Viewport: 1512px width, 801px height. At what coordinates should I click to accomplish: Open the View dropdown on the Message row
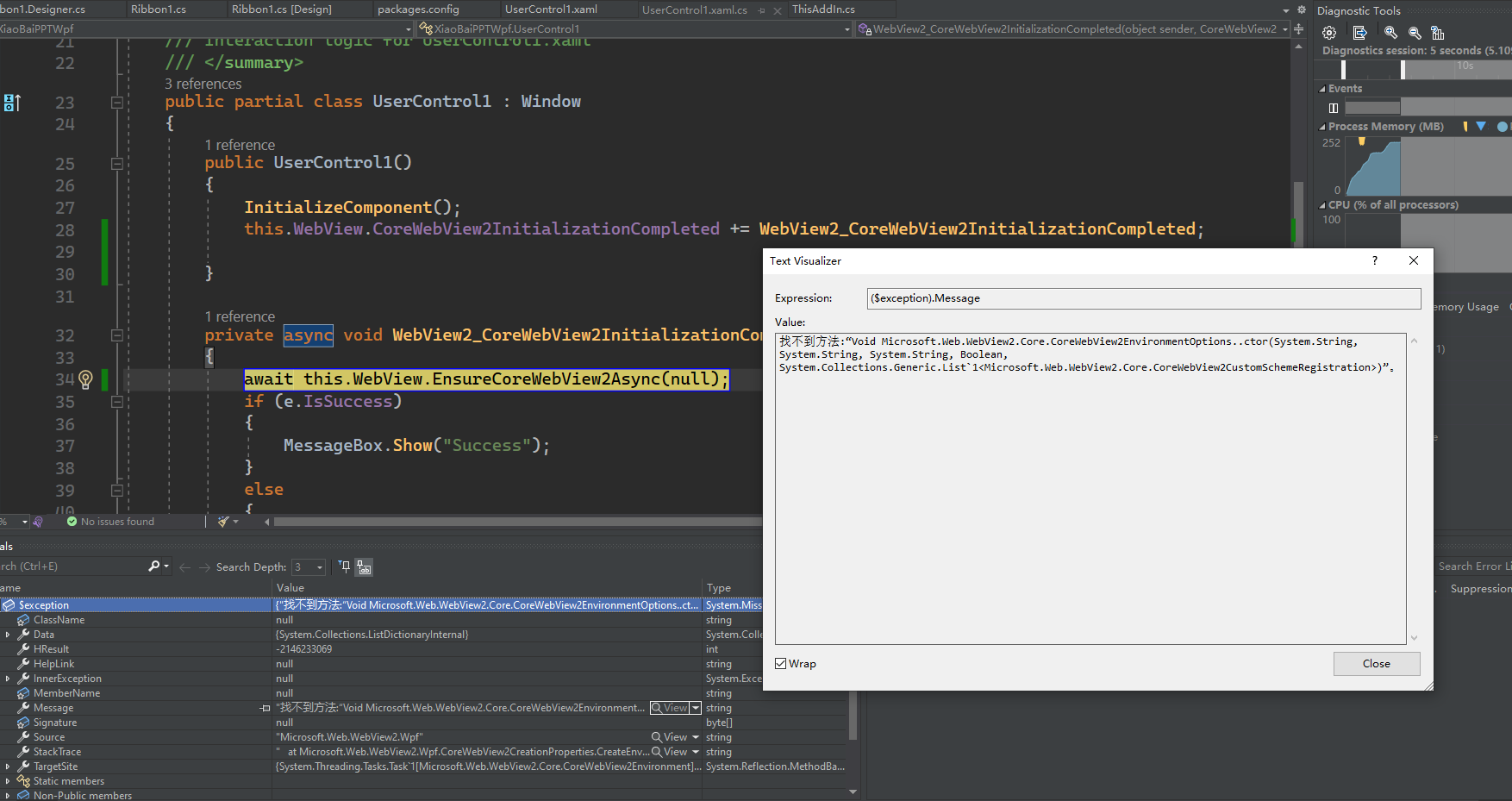(x=696, y=707)
